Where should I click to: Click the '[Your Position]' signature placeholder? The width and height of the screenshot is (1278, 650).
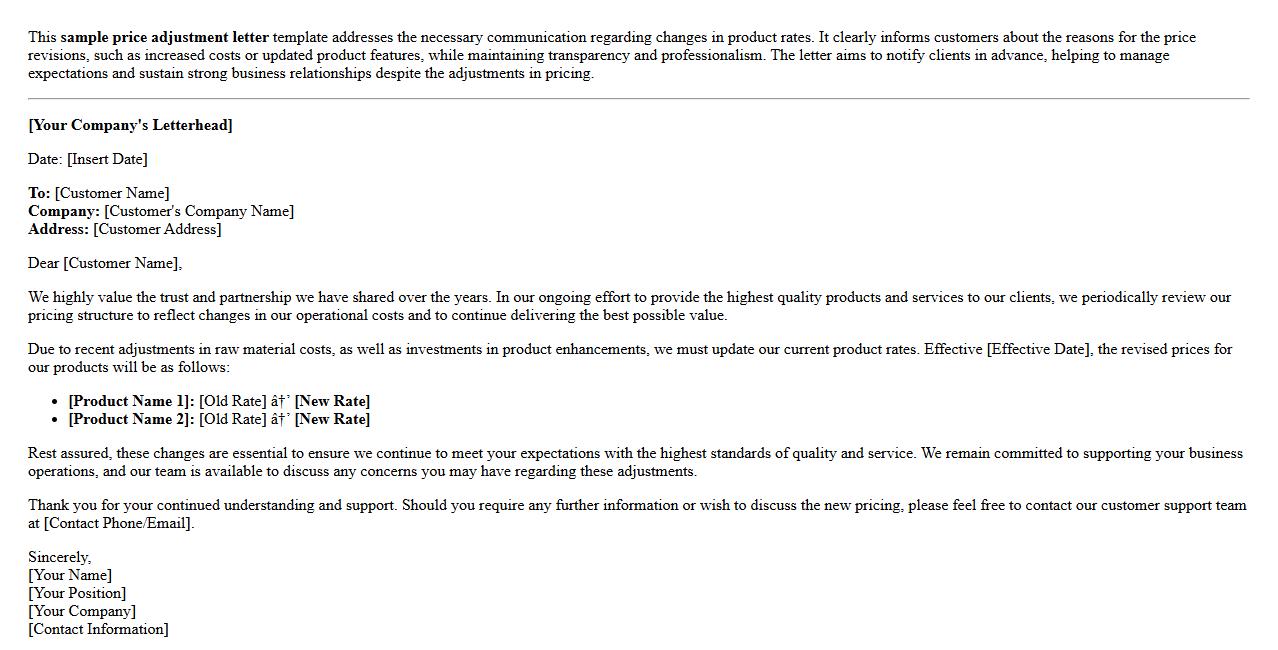coord(77,593)
